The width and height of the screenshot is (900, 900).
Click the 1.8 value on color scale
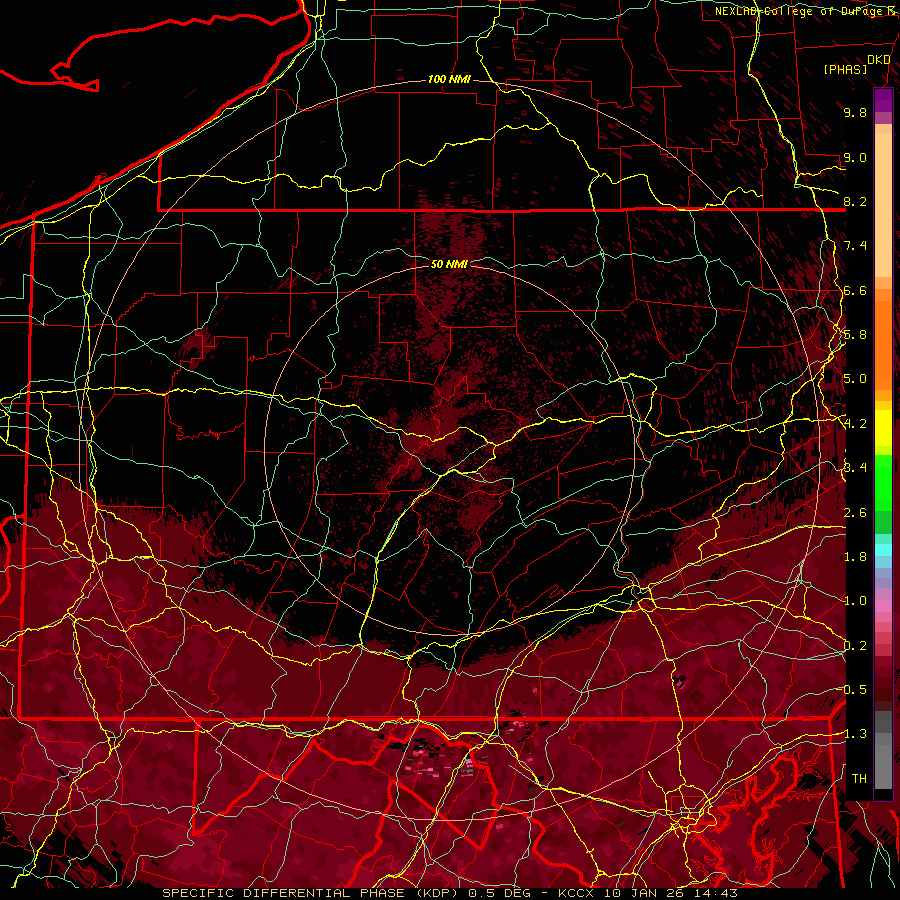point(855,557)
